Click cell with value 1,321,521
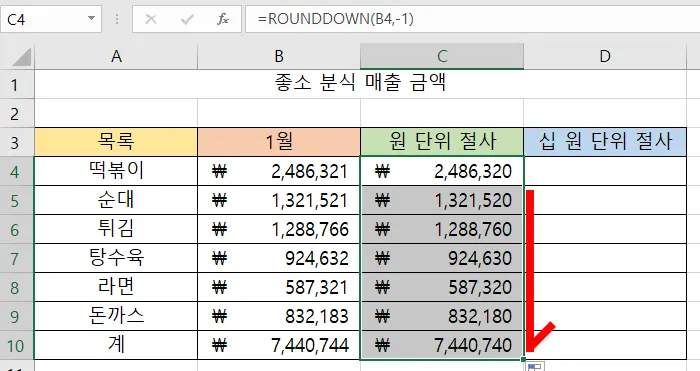Viewport: 700px width, 371px height. click(279, 200)
